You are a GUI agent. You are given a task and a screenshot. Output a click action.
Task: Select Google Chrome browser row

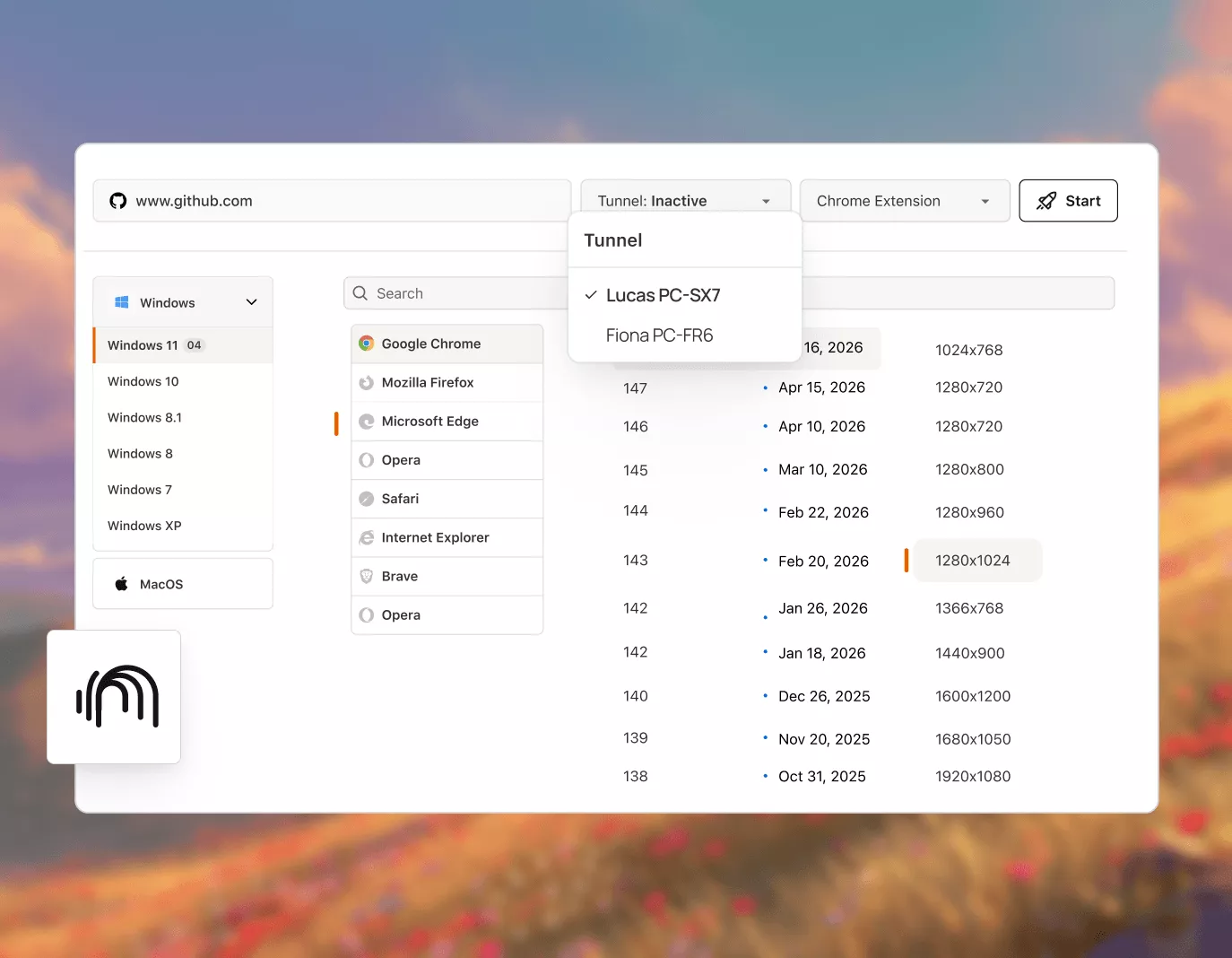click(447, 344)
